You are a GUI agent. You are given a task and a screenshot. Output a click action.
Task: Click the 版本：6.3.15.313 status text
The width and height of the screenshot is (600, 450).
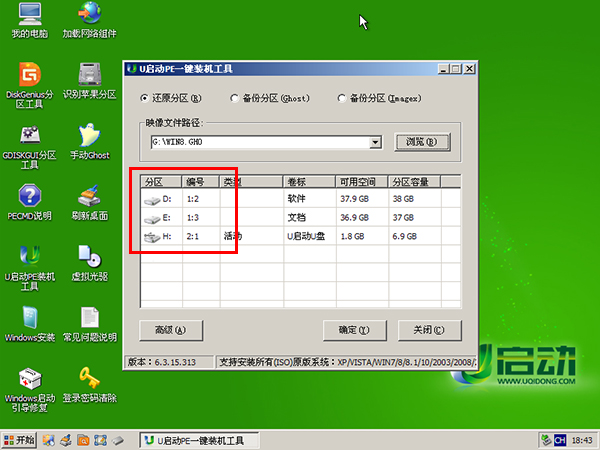[161, 362]
